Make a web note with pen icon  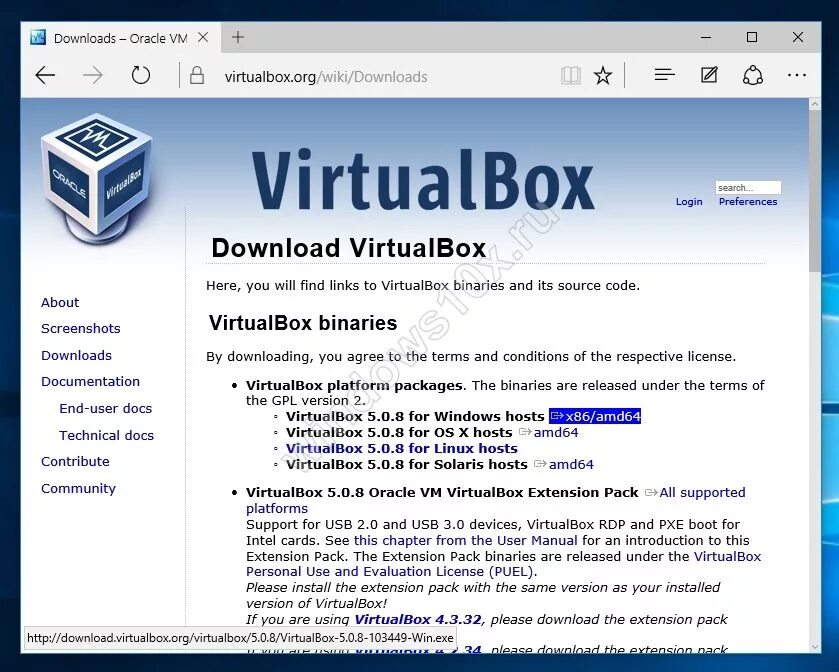click(x=710, y=75)
